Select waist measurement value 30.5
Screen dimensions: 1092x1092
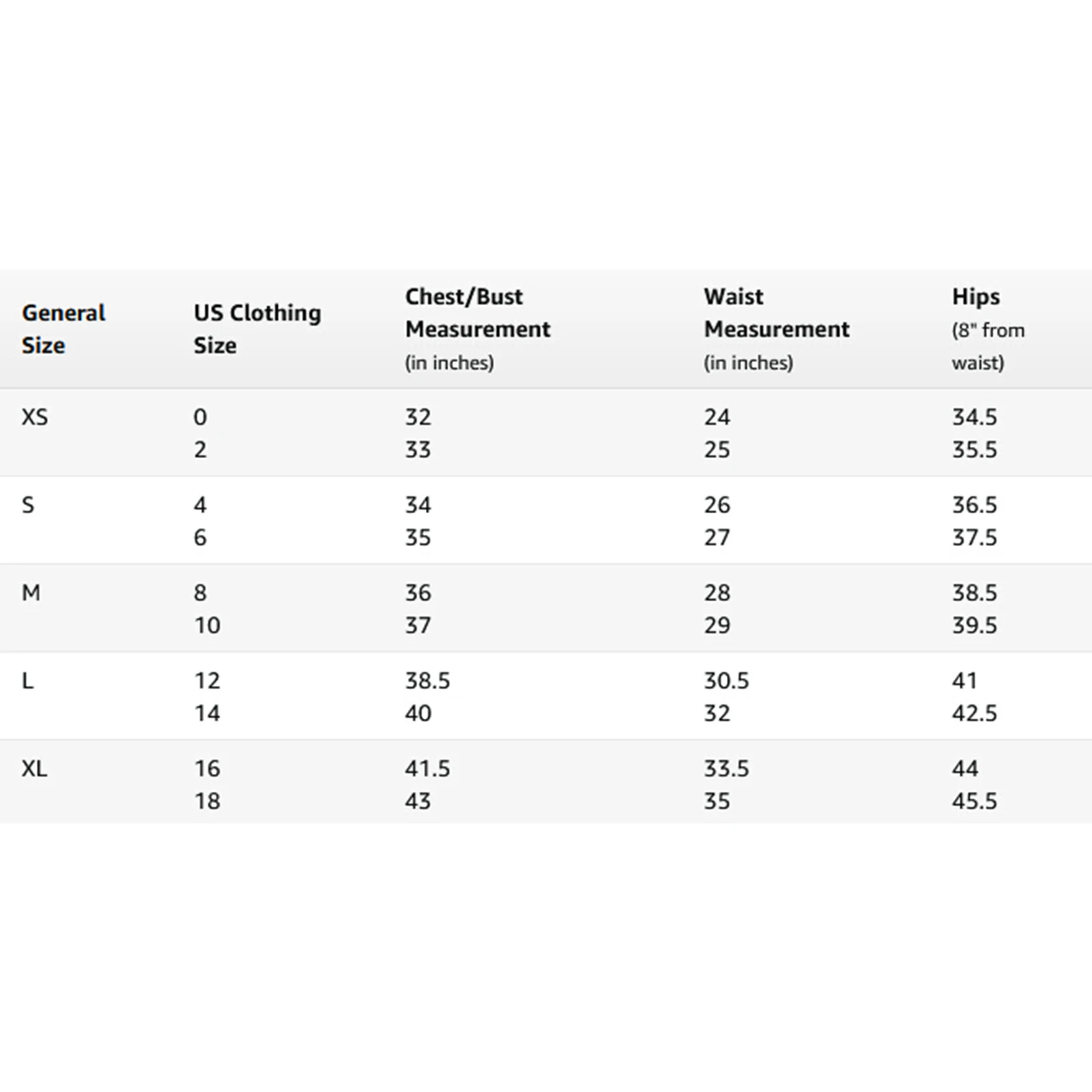click(726, 681)
